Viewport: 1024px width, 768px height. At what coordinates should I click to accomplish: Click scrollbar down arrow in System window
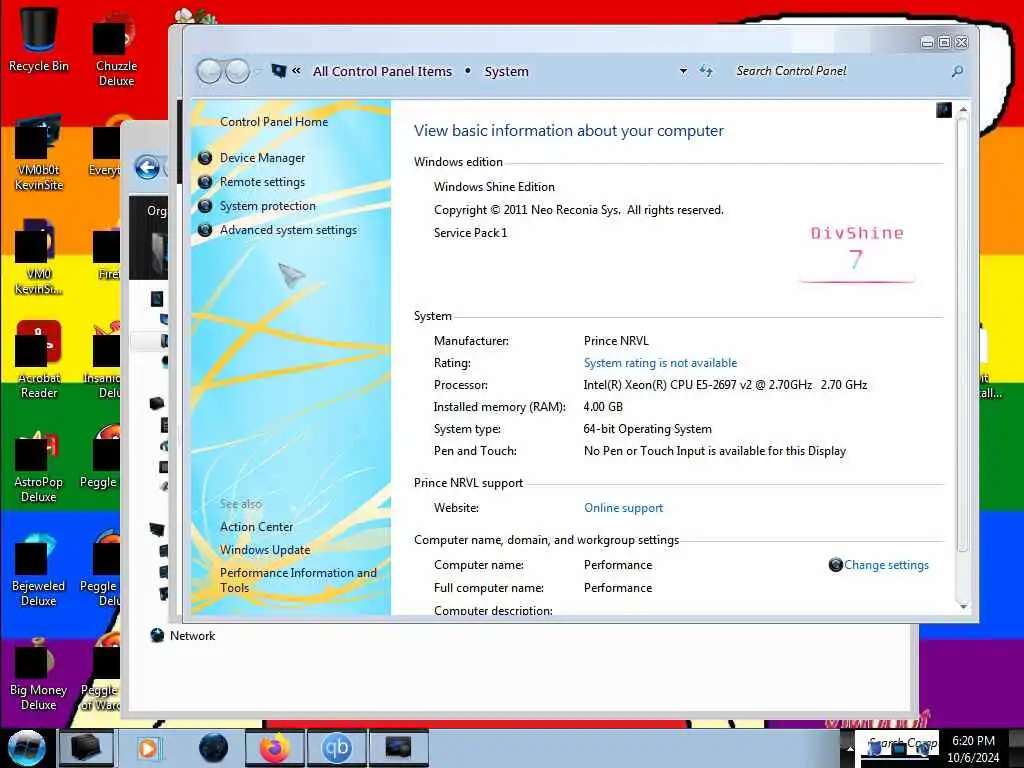pyautogui.click(x=963, y=606)
